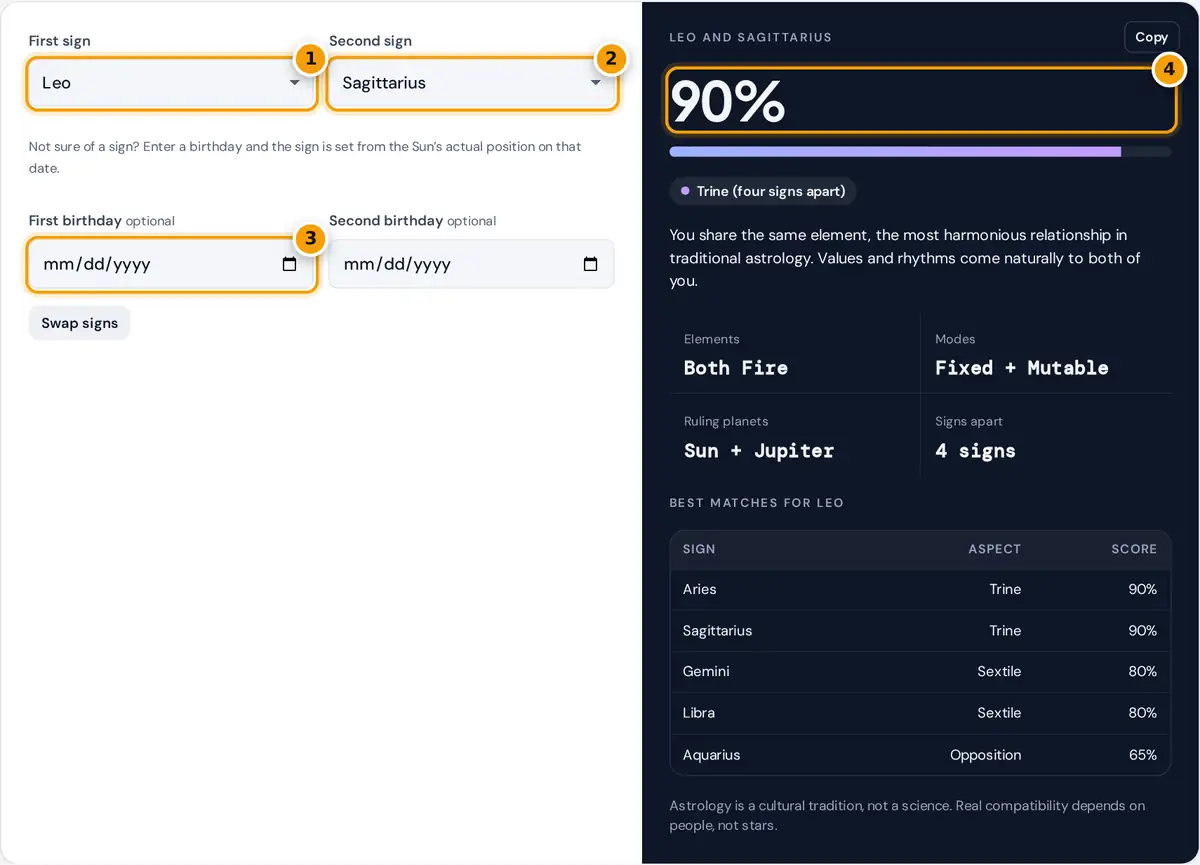Focus the Second birthday date field

point(472,265)
